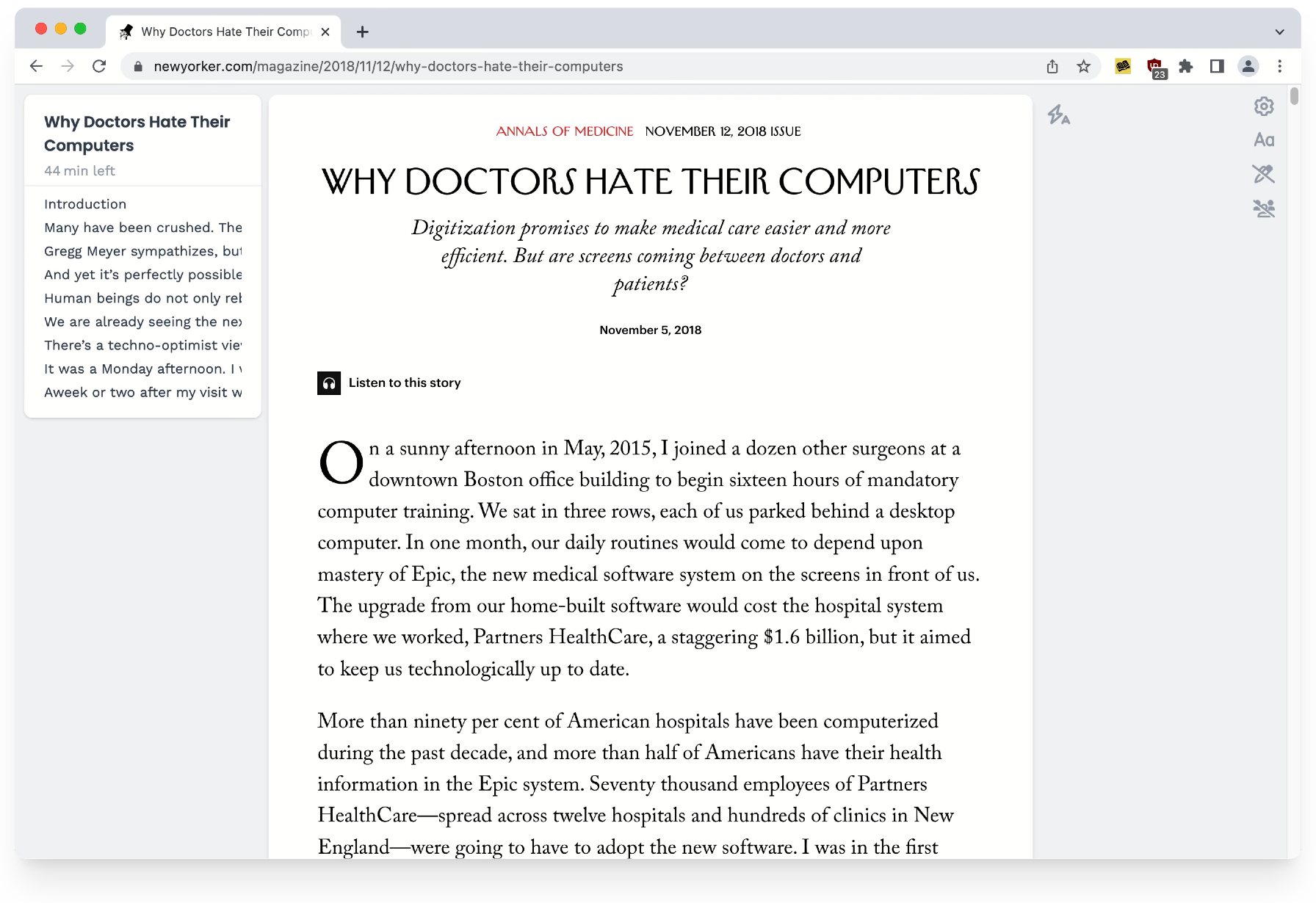Open the reader settings gear icon

tap(1263, 106)
